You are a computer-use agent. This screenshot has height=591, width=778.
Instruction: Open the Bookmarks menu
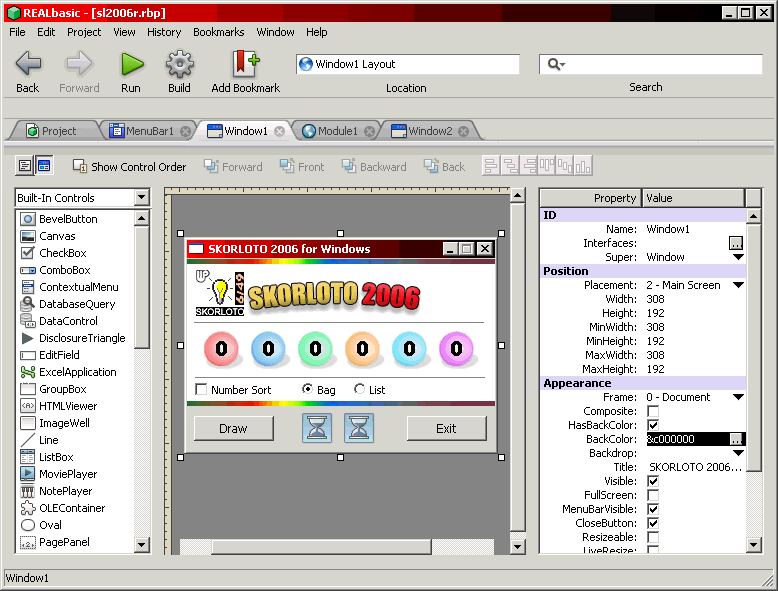coord(218,32)
